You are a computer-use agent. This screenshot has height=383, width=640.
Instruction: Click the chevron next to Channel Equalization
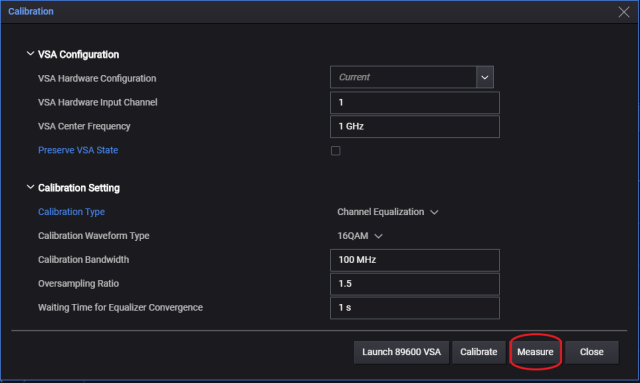pyautogui.click(x=434, y=212)
